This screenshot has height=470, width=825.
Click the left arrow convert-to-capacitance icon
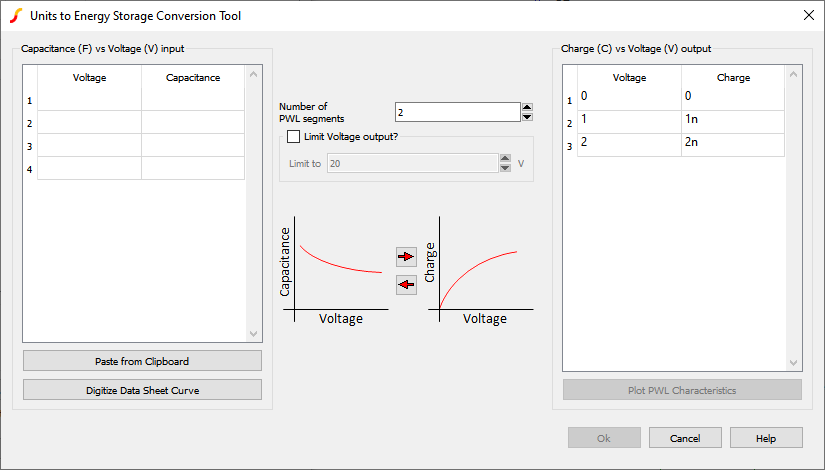(406, 285)
